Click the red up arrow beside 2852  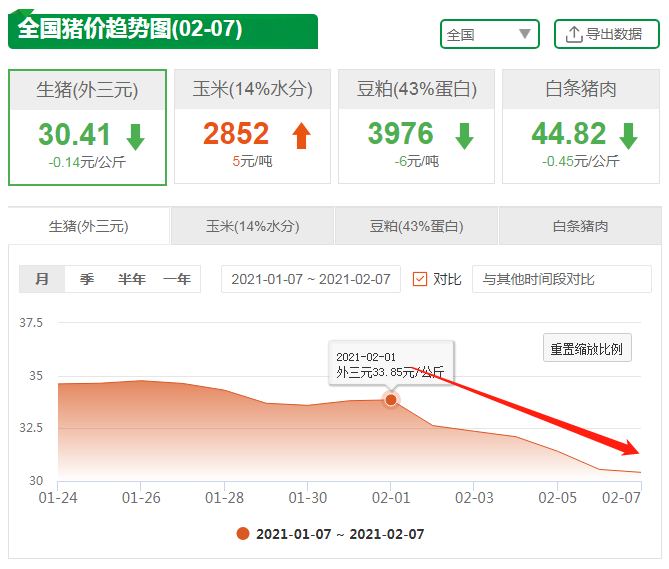tap(302, 136)
